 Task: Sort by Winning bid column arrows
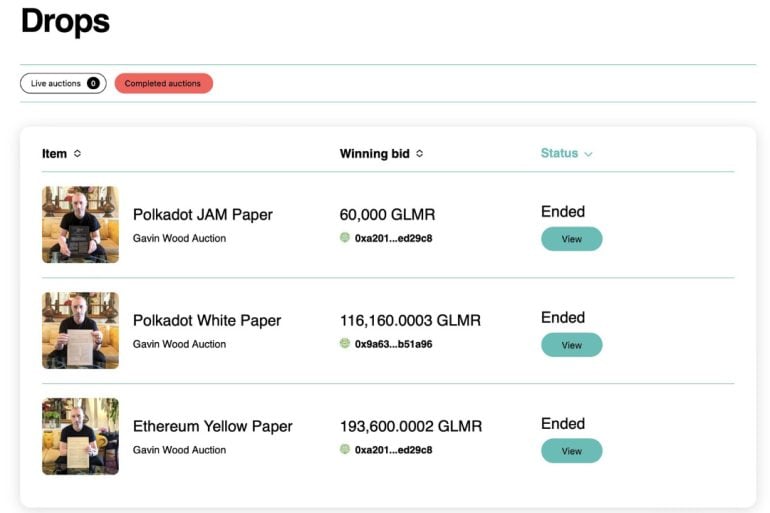[419, 154]
